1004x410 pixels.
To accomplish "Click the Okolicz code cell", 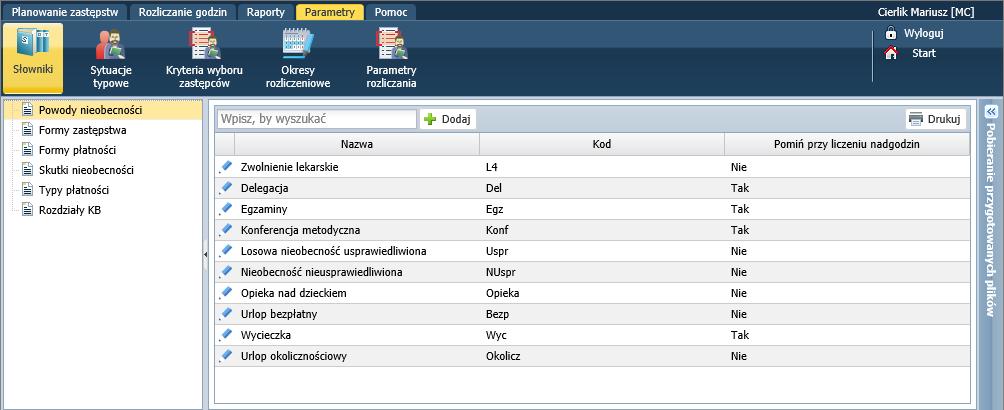I will click(x=602, y=356).
